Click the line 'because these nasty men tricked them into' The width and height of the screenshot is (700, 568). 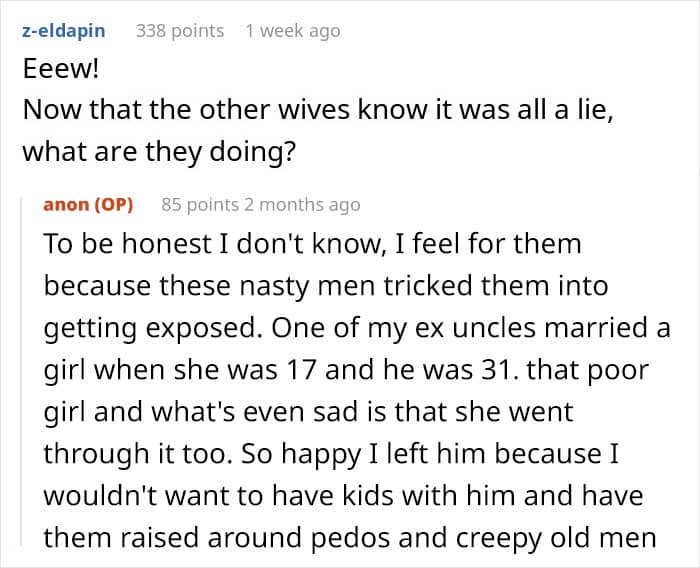(326, 286)
